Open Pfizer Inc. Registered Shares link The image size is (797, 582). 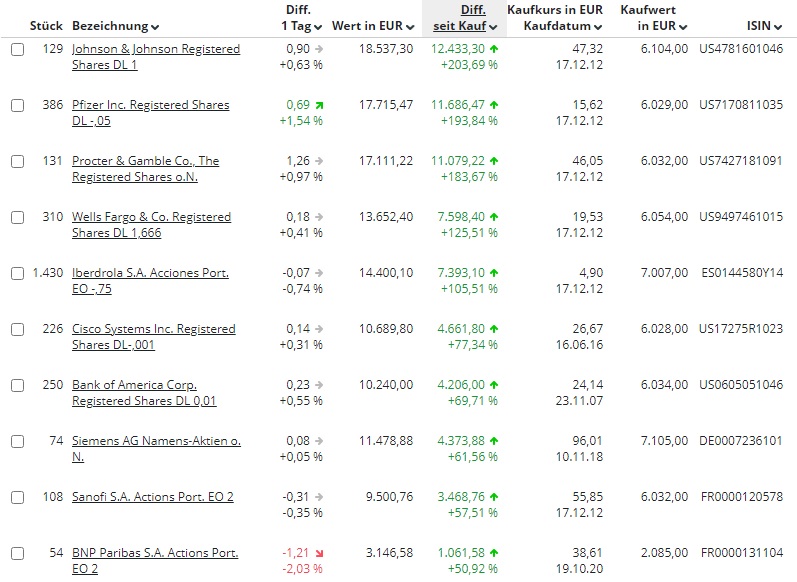[x=150, y=112]
